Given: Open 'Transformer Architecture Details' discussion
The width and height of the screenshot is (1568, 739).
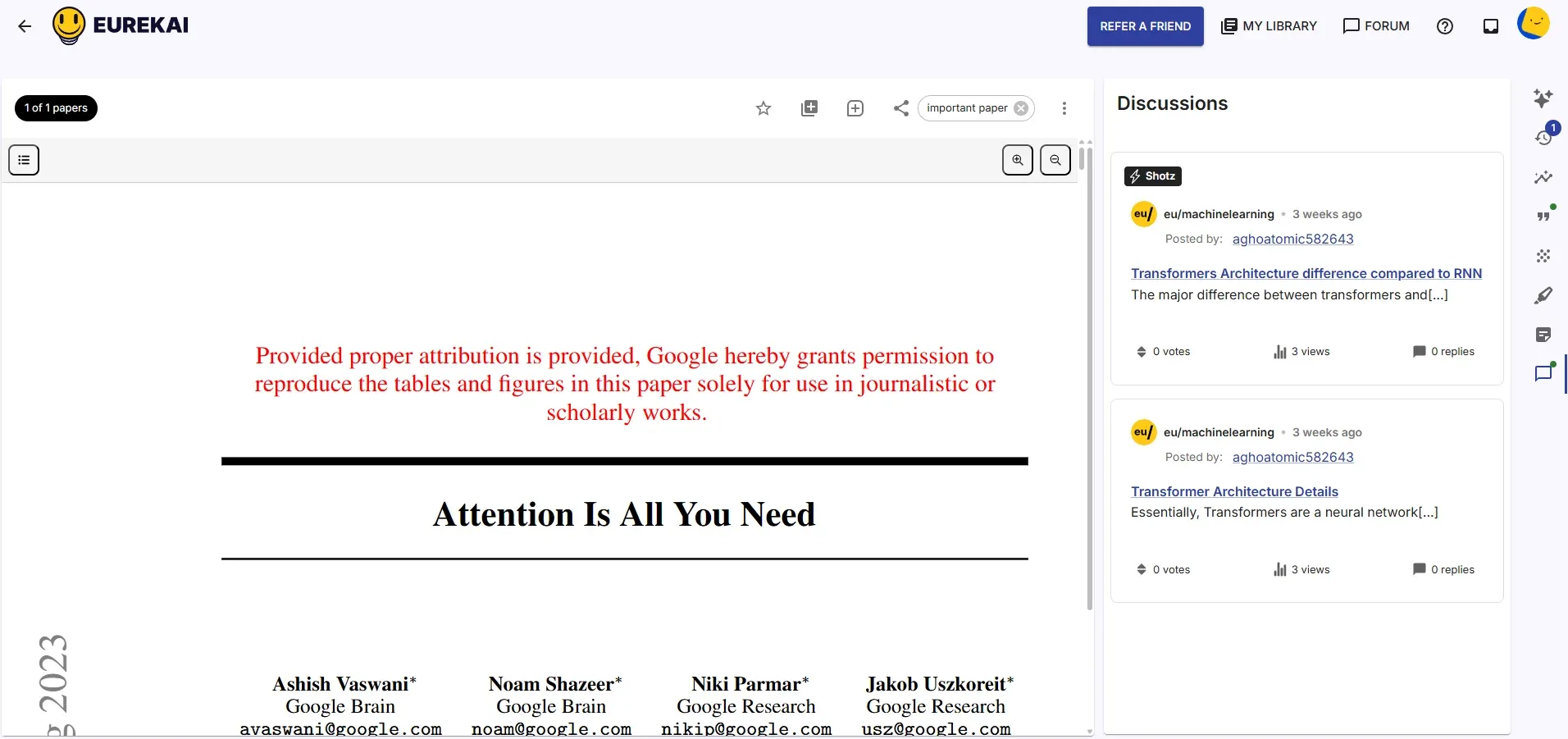Looking at the screenshot, I should (x=1233, y=491).
